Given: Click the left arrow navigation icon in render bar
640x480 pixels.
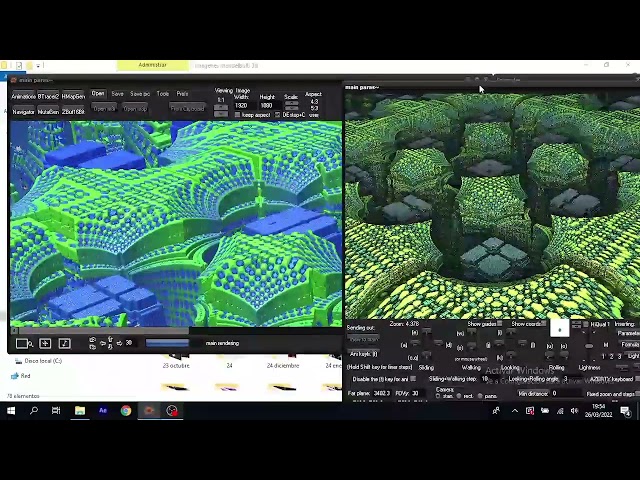Looking at the screenshot, I should click(103, 344).
